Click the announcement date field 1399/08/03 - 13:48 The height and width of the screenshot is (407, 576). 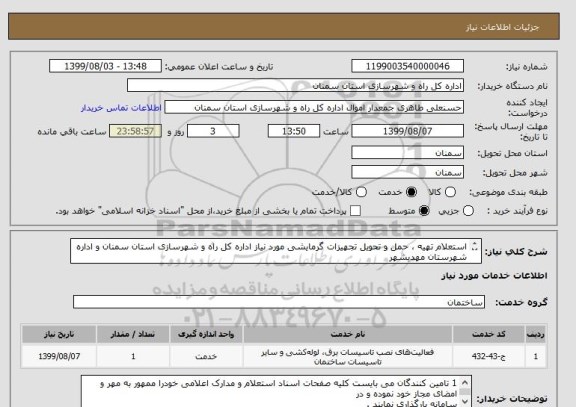click(x=105, y=66)
